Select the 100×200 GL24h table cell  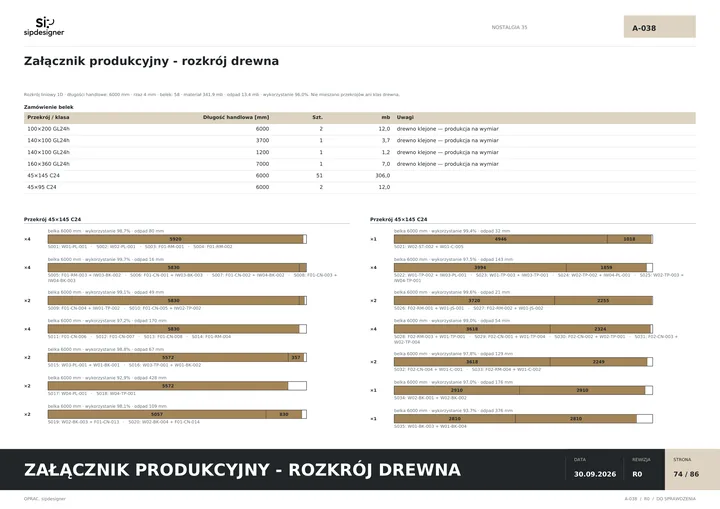click(x=49, y=129)
